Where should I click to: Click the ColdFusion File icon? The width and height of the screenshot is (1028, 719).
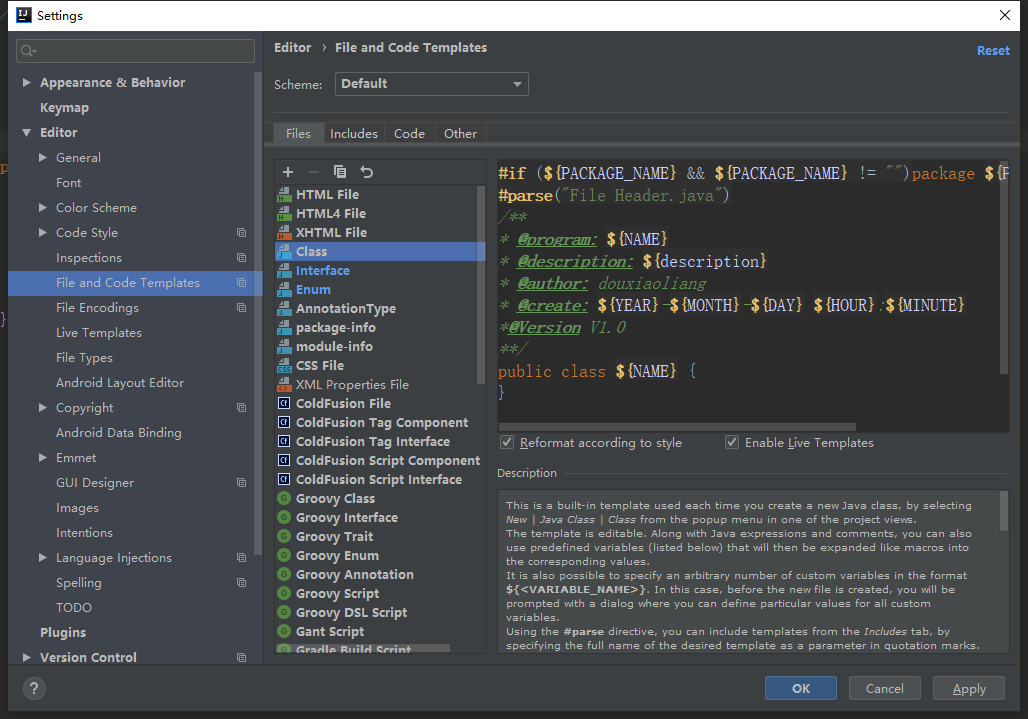(x=284, y=404)
